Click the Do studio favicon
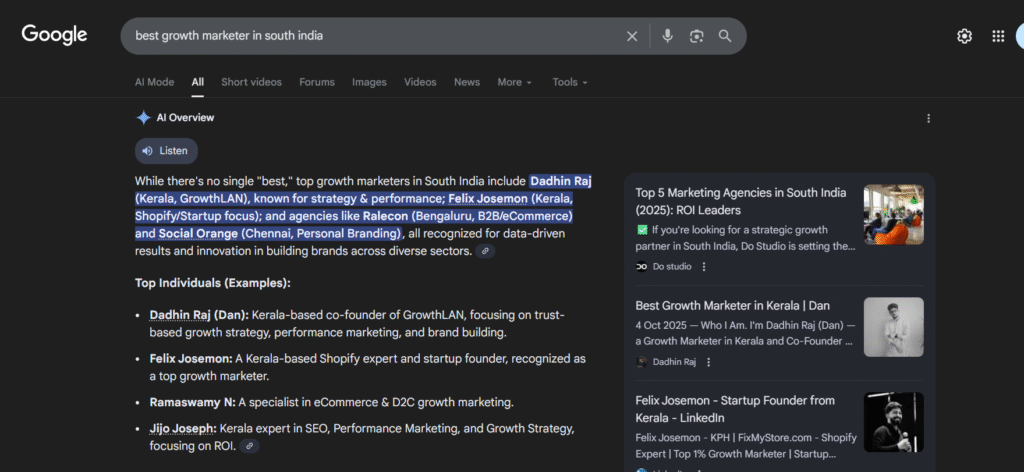Viewport: 1024px width, 472px height. [641, 266]
